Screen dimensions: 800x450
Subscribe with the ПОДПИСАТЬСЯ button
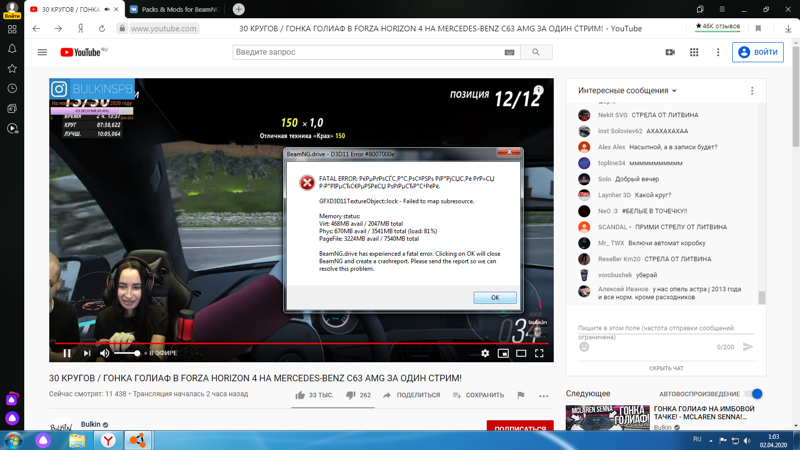(x=520, y=428)
